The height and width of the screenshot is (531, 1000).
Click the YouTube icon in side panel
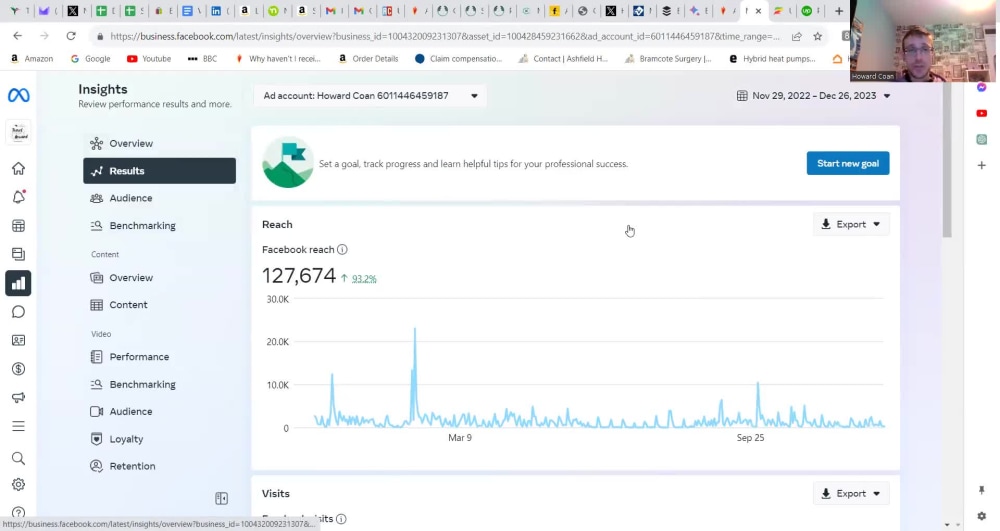point(982,113)
